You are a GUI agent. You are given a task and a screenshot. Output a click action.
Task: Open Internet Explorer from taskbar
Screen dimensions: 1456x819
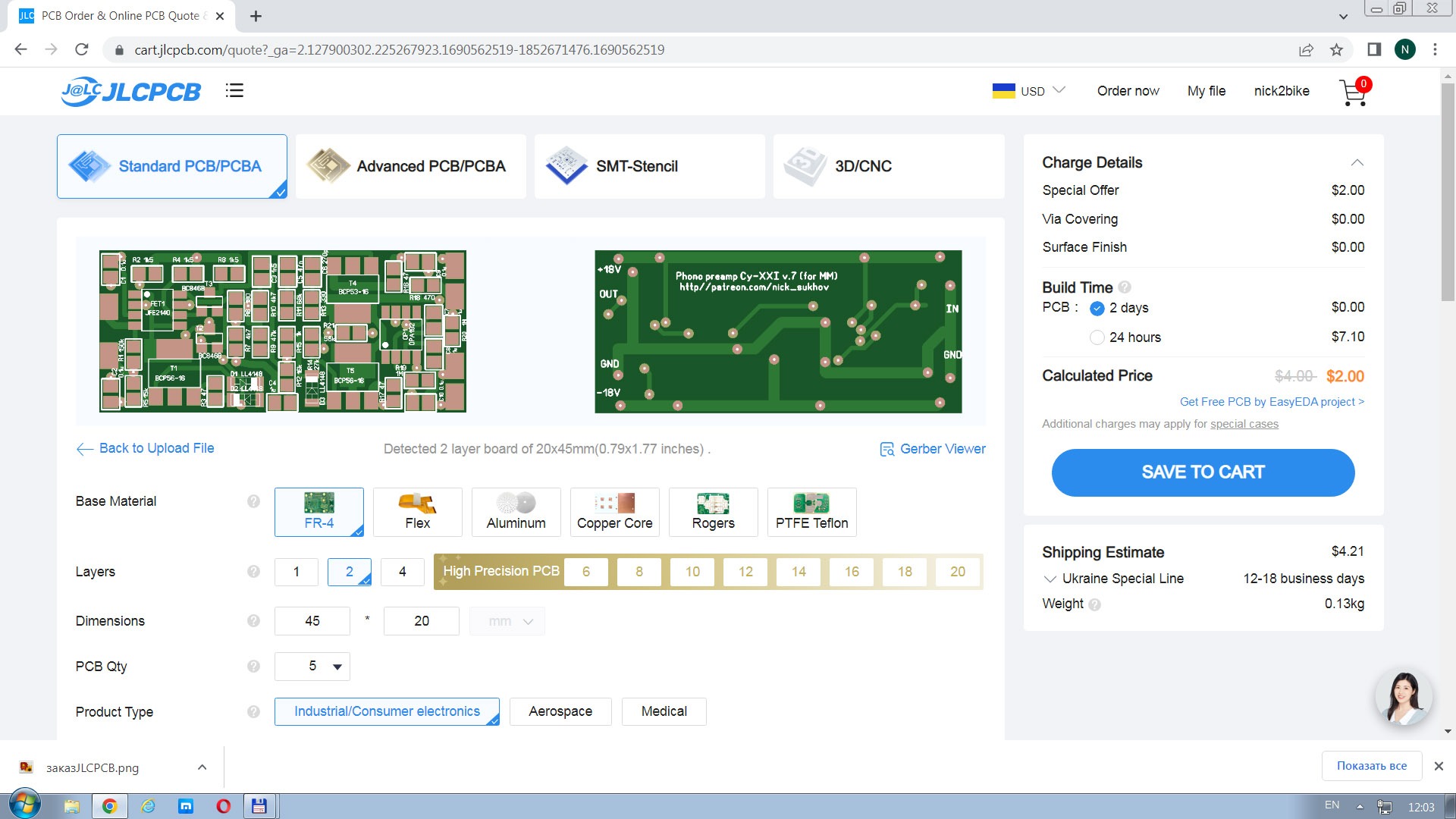[148, 806]
